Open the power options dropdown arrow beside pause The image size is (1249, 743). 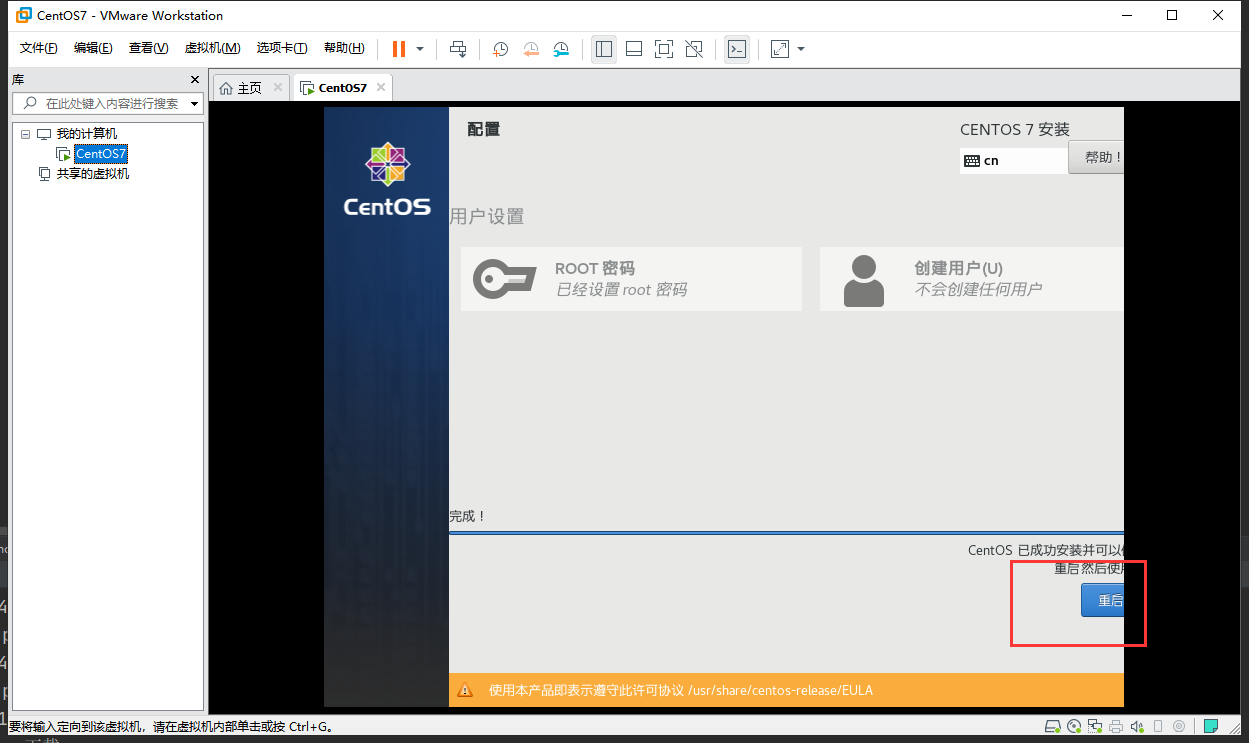[420, 49]
